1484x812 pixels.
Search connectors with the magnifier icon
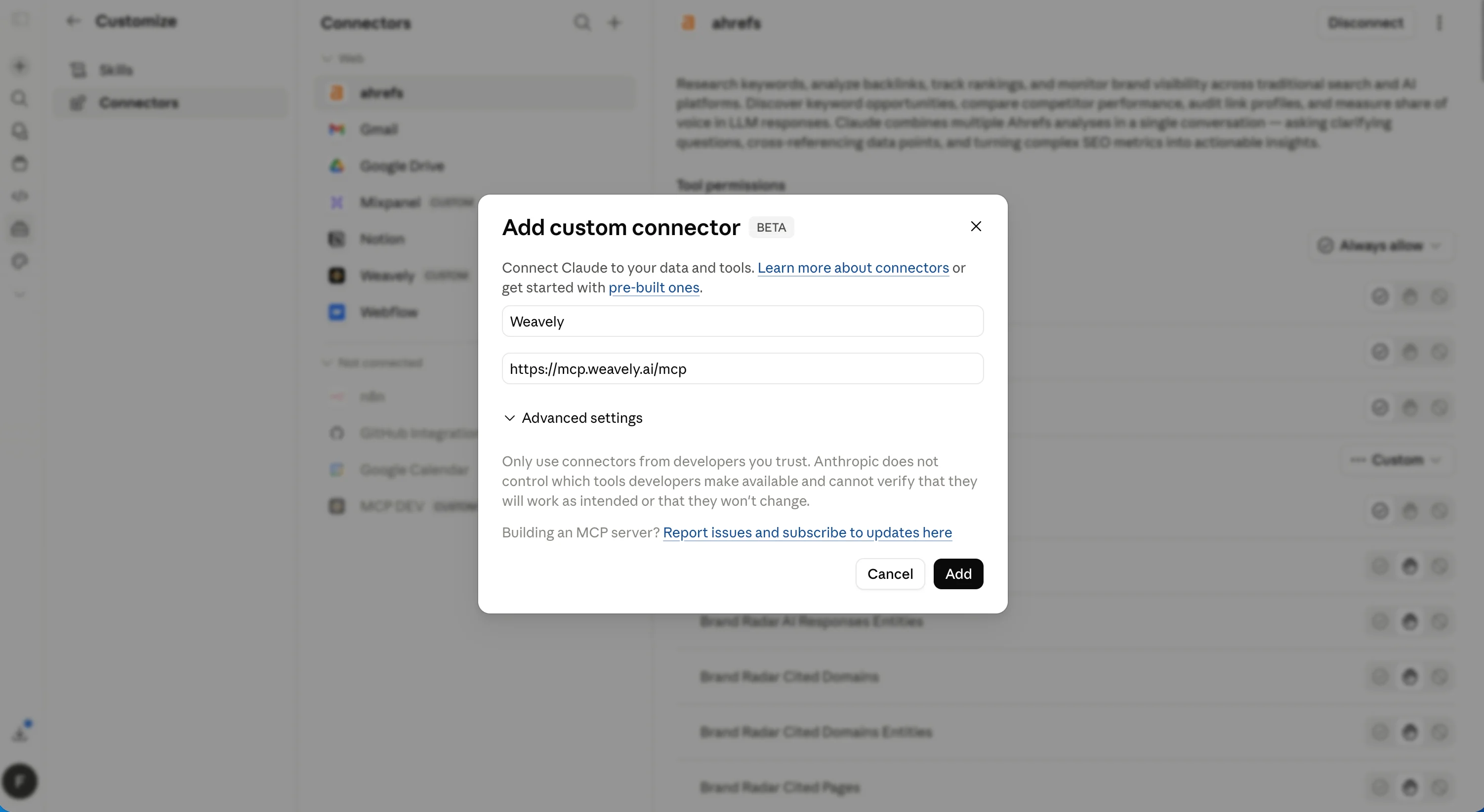pyautogui.click(x=582, y=22)
